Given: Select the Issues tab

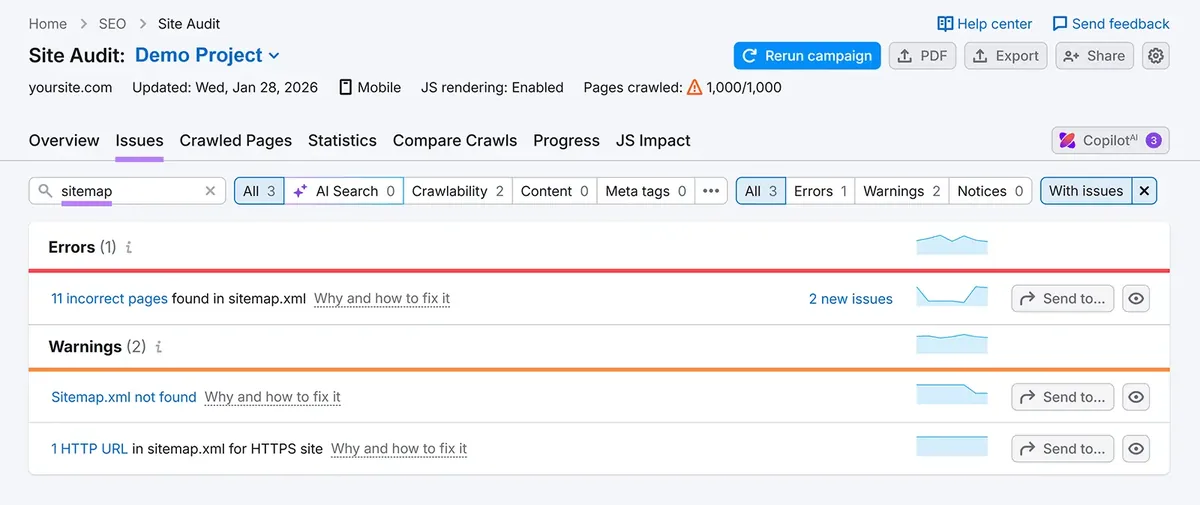Looking at the screenshot, I should [x=139, y=140].
